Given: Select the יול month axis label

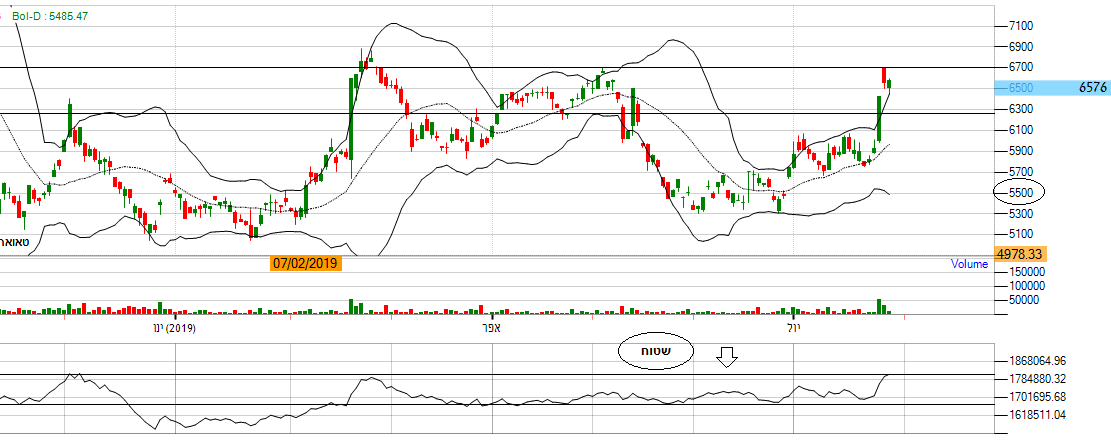Looking at the screenshot, I should click(x=789, y=328).
